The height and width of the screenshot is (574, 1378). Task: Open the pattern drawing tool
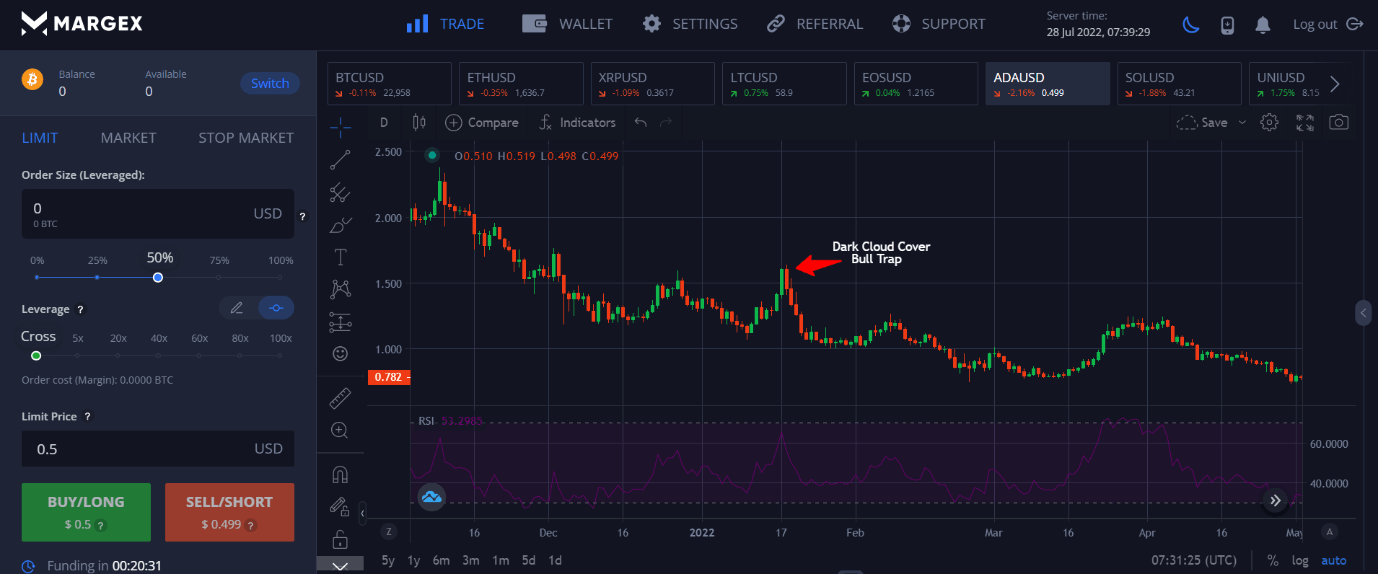pyautogui.click(x=341, y=289)
